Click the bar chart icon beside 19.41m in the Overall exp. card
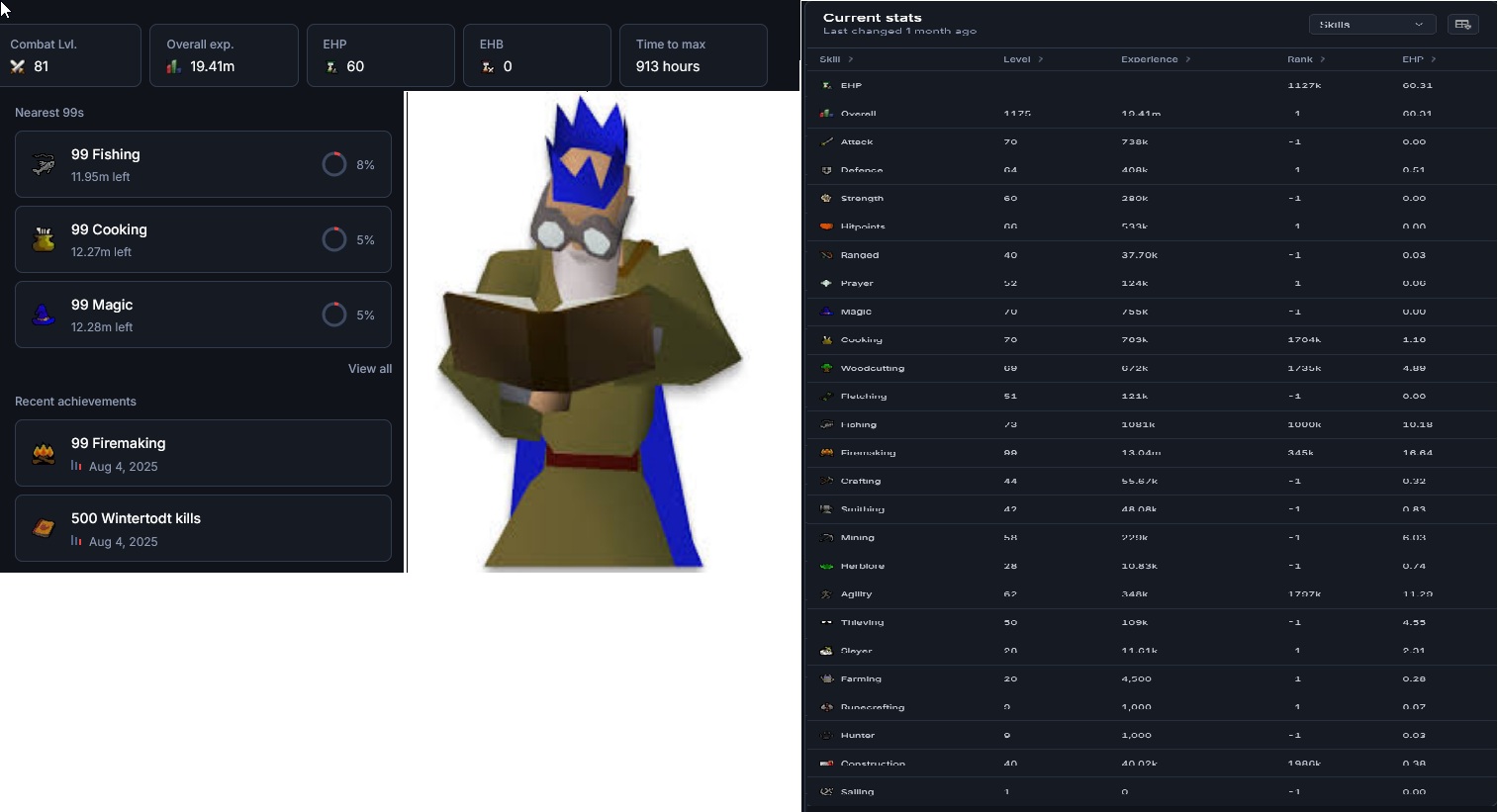This screenshot has width=1498, height=812. 174,67
